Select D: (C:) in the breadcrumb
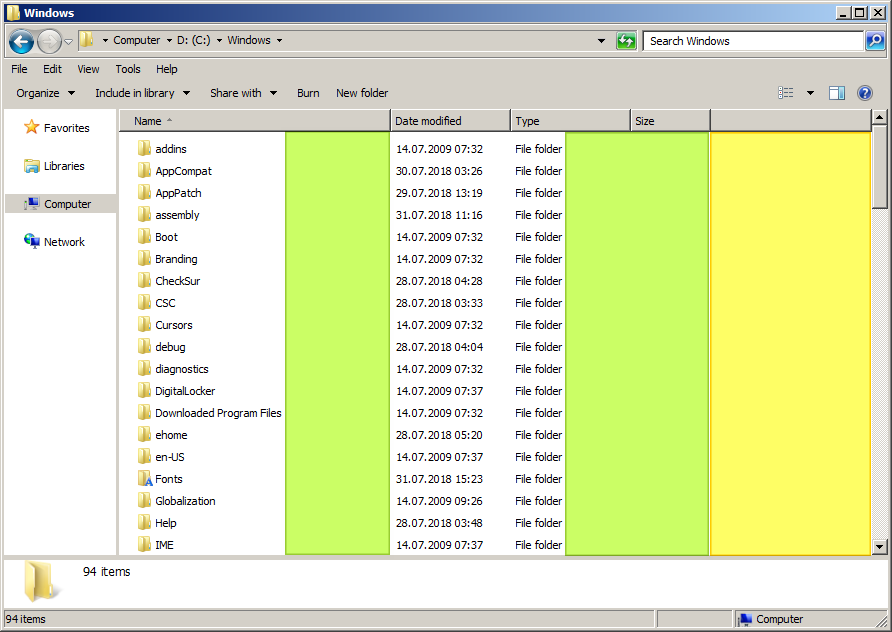Image resolution: width=892 pixels, height=632 pixels. tap(193, 40)
